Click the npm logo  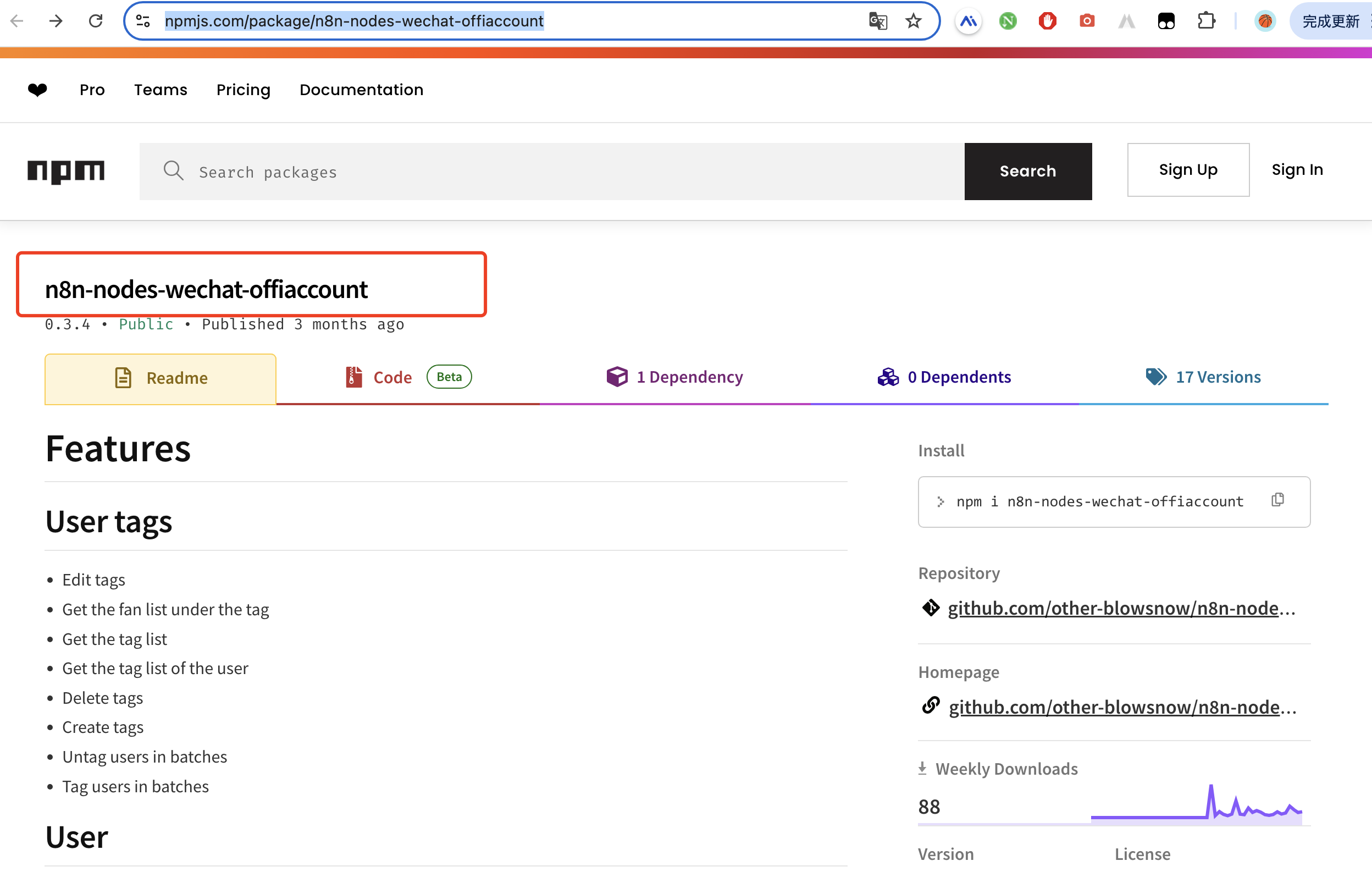[x=66, y=171]
